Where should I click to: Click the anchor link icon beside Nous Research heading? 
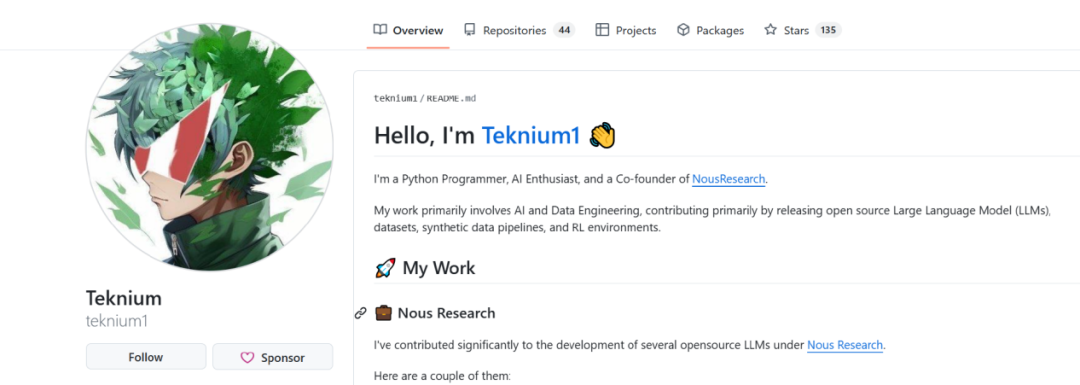pos(360,313)
